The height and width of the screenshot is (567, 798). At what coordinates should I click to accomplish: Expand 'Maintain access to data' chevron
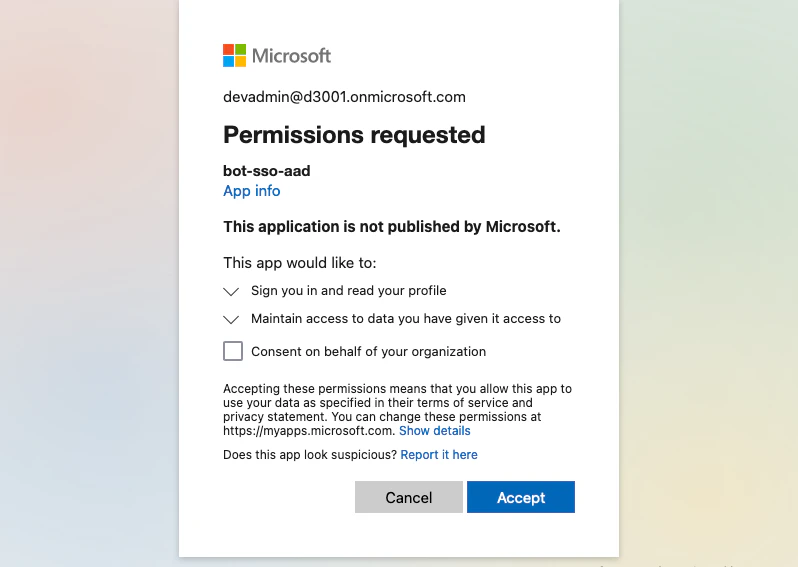pos(231,320)
